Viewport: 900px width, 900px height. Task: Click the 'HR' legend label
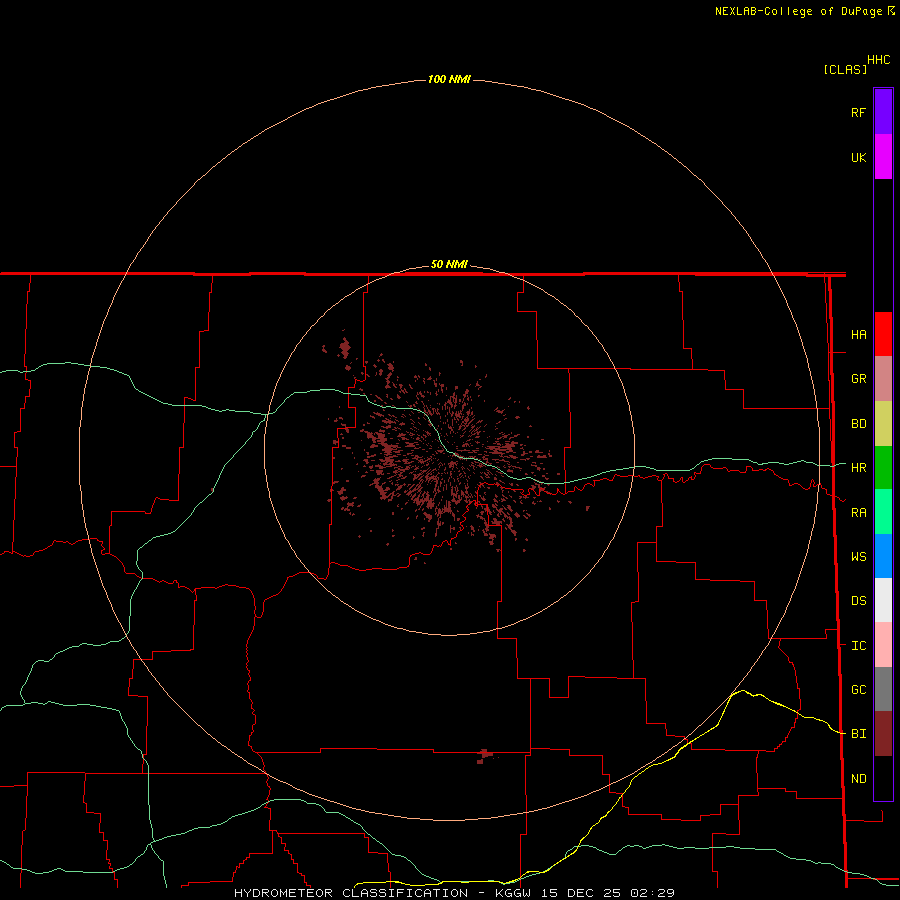pos(859,468)
